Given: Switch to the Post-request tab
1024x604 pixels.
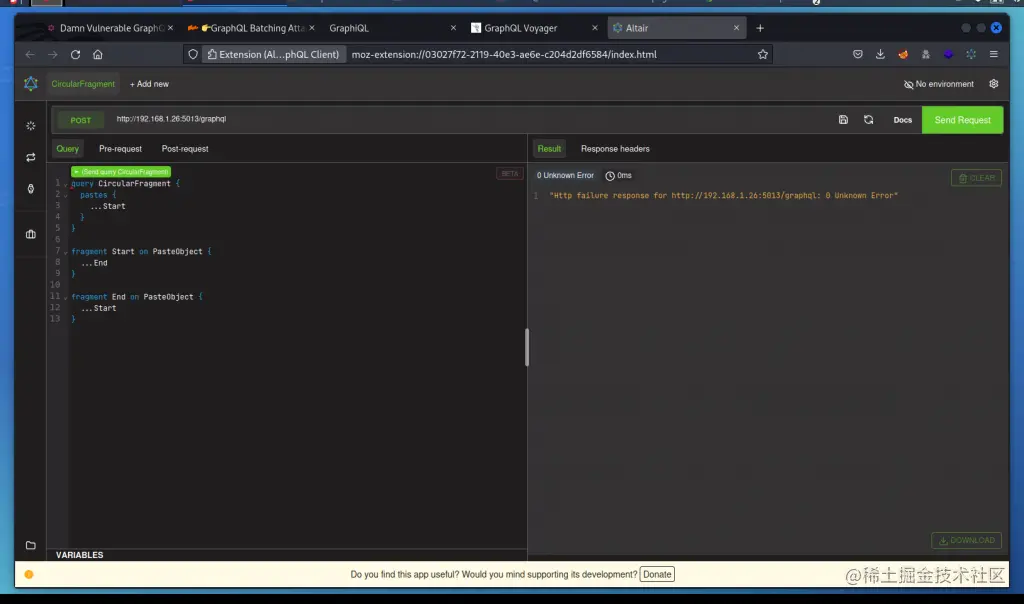Looking at the screenshot, I should coord(185,149).
